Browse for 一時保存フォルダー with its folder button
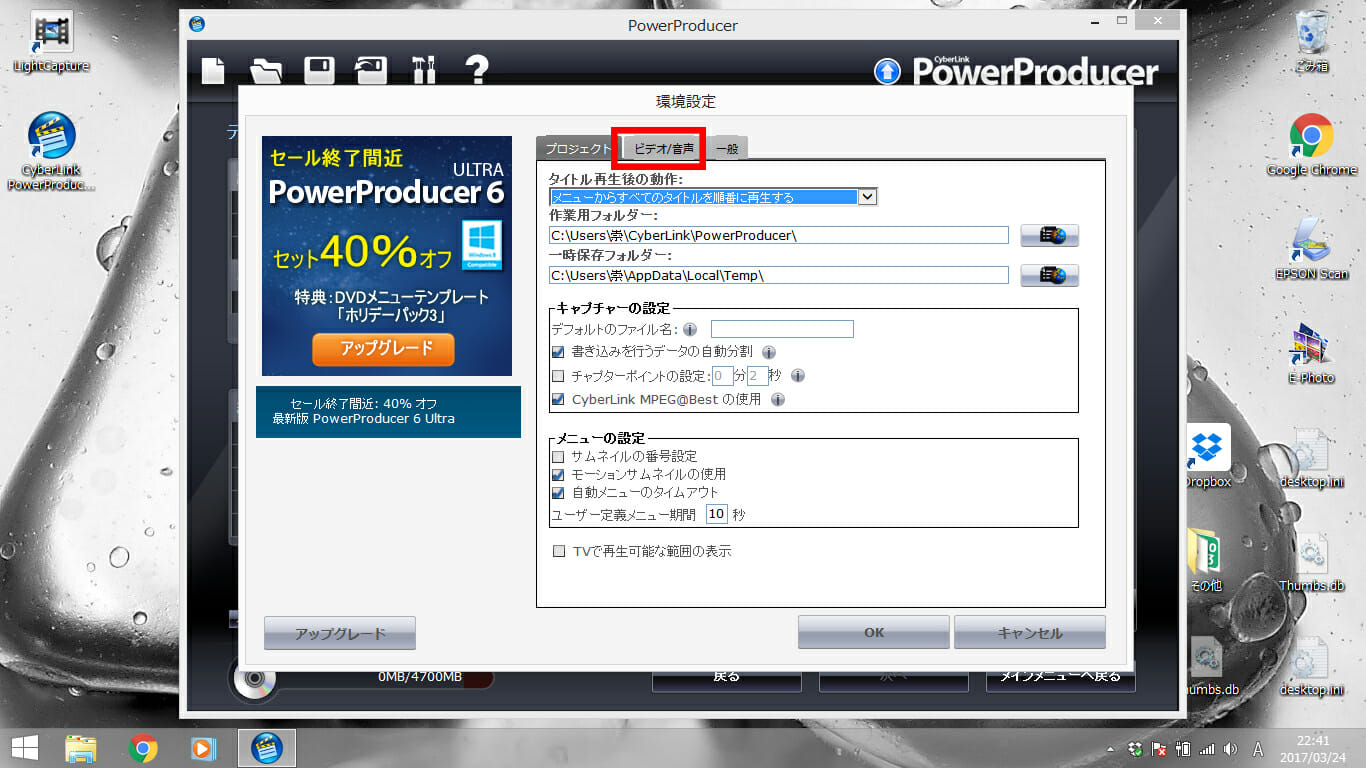Viewport: 1366px width, 768px height. [1049, 275]
